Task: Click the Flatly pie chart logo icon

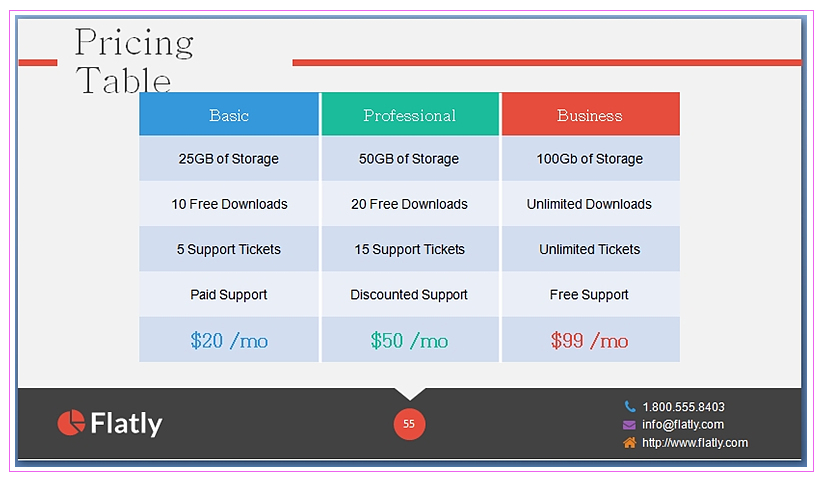Action: pyautogui.click(x=71, y=423)
